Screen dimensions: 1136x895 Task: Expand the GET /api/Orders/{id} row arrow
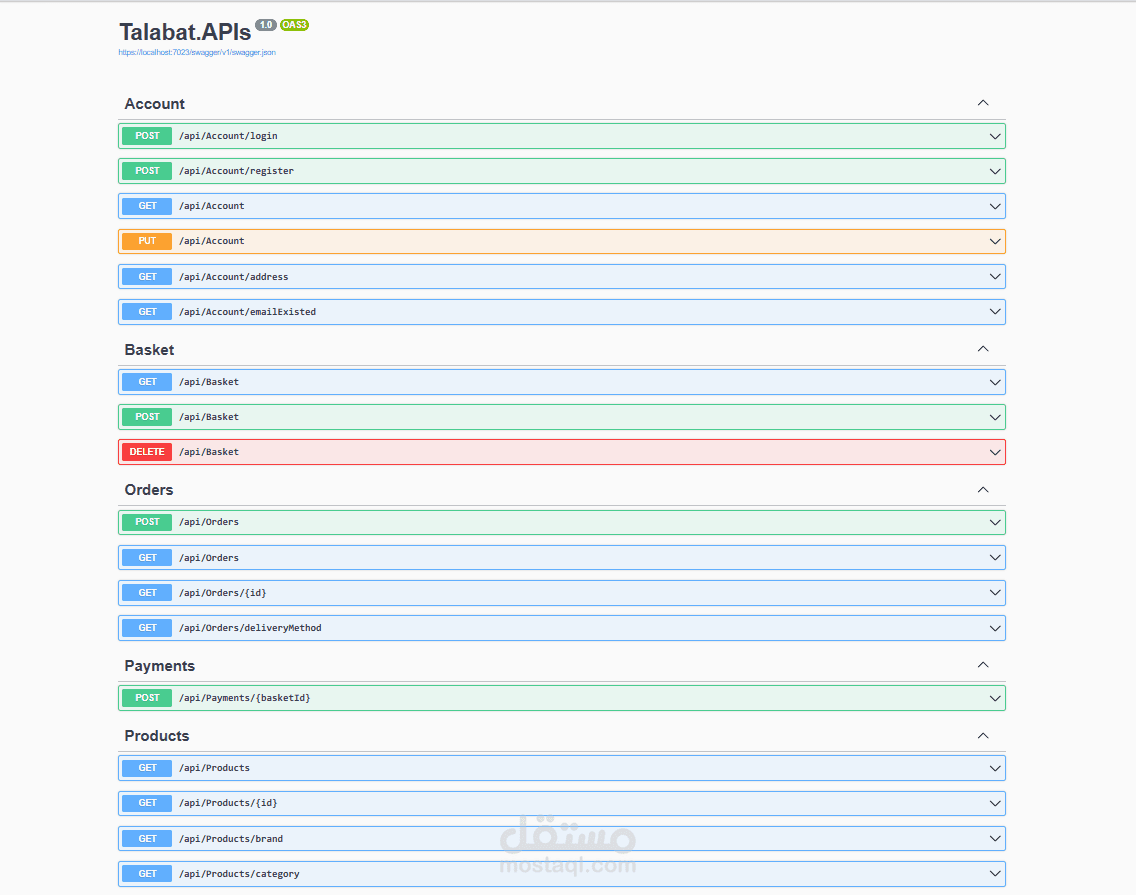995,593
